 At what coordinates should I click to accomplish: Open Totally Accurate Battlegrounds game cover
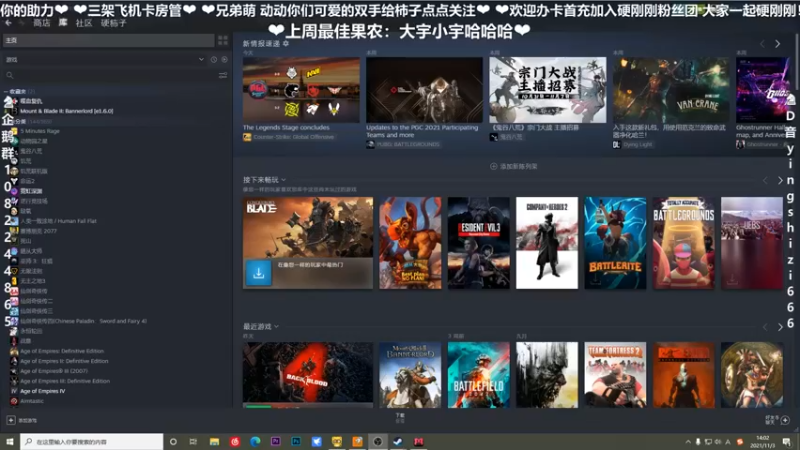click(x=684, y=243)
